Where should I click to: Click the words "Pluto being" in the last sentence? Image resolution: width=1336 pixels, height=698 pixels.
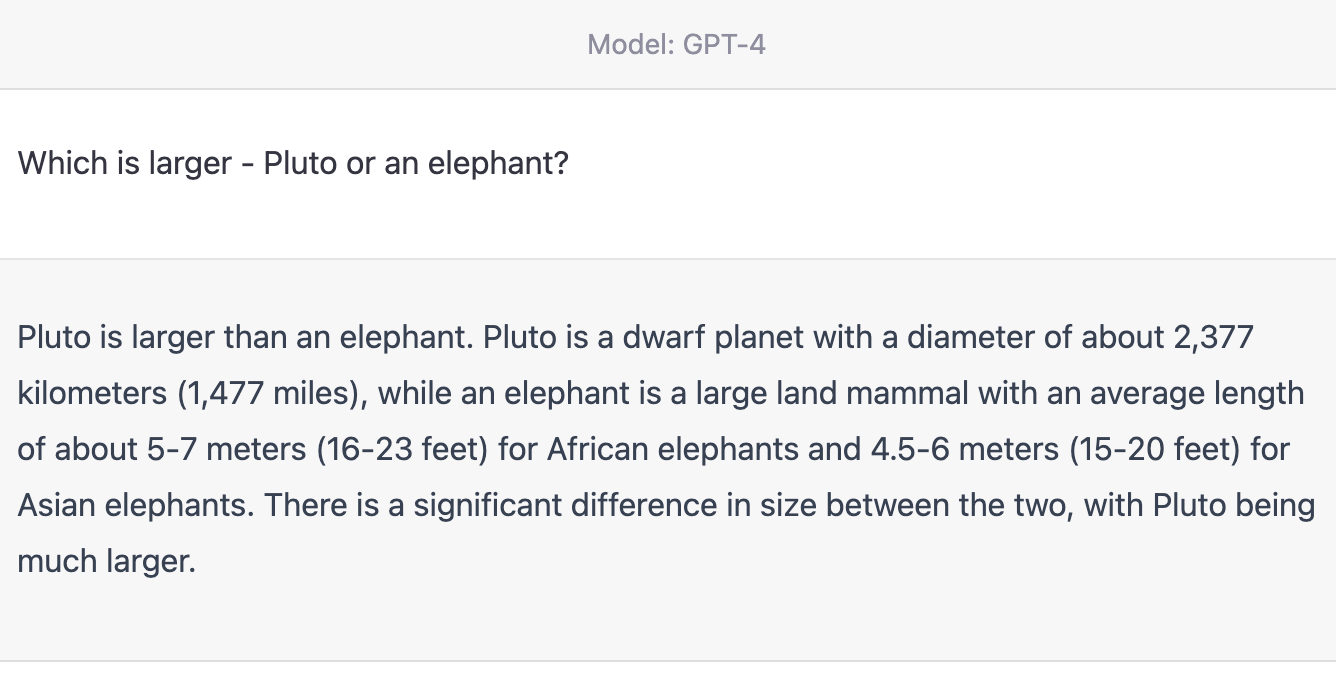1234,506
